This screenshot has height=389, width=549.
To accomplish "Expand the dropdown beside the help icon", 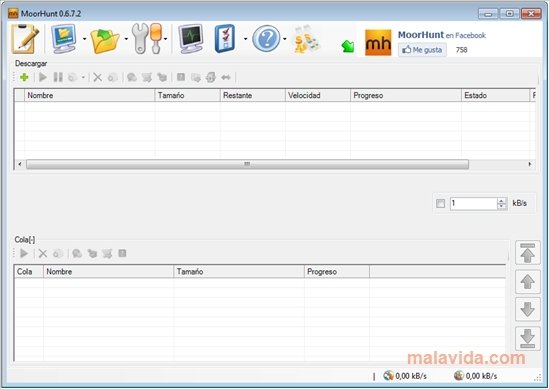I will click(x=285, y=39).
